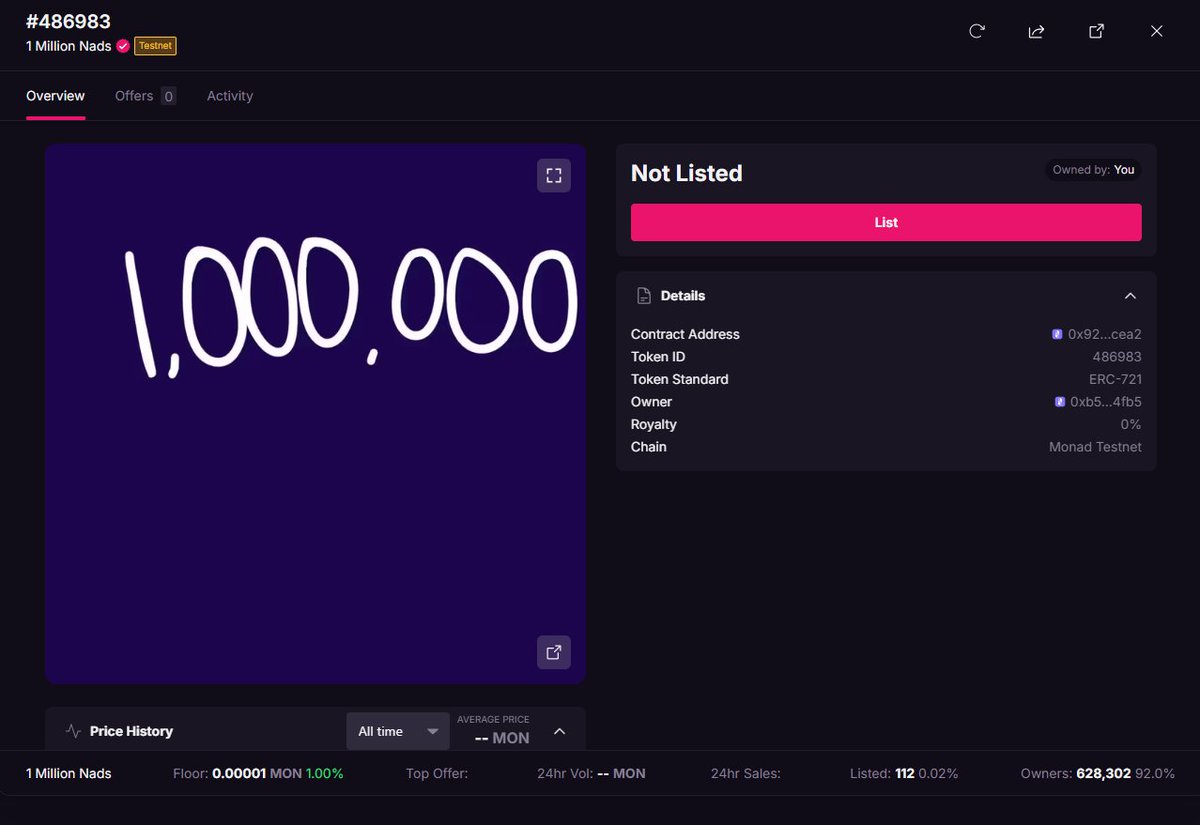This screenshot has width=1200, height=825.
Task: Click the Details document icon
Action: tap(644, 296)
